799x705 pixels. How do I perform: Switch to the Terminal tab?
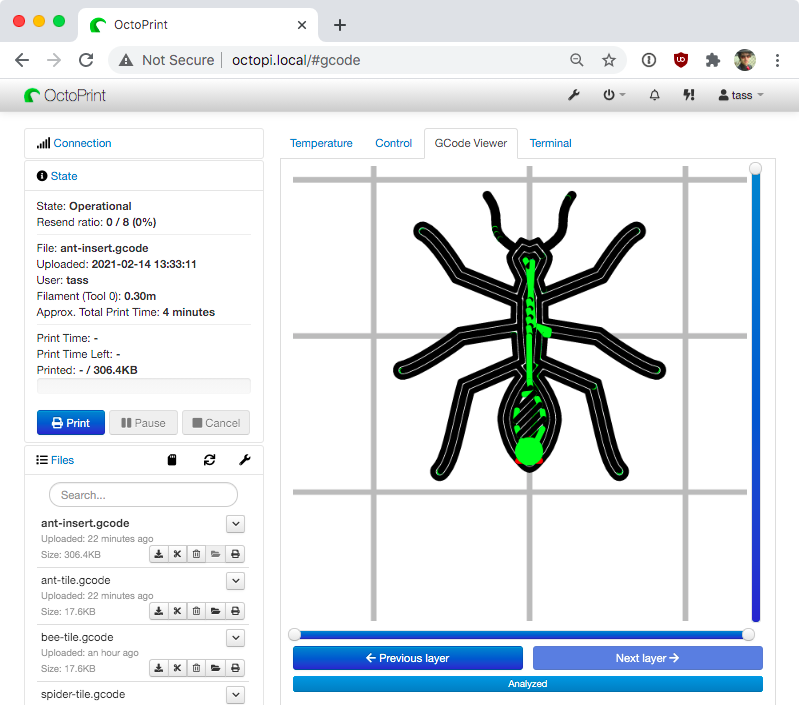[x=550, y=143]
